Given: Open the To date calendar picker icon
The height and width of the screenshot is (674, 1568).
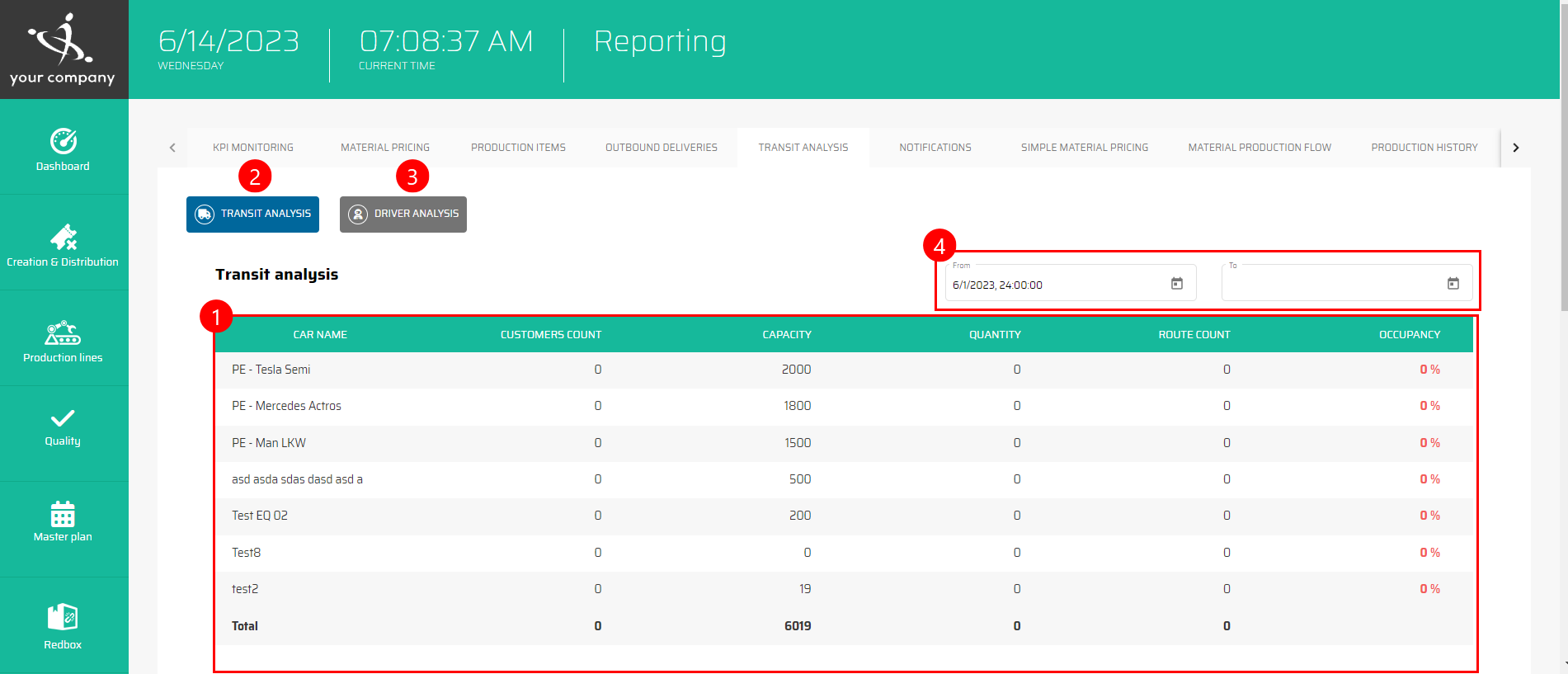Looking at the screenshot, I should tap(1453, 284).
